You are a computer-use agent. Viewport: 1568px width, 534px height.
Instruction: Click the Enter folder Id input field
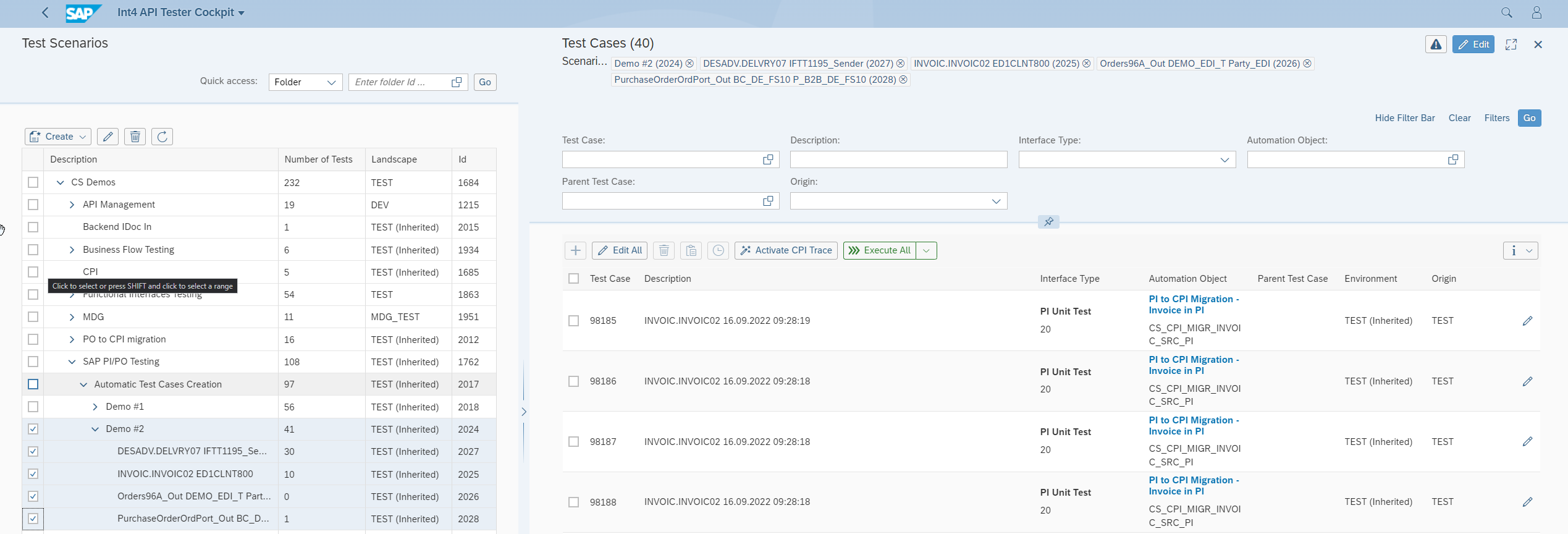[x=399, y=82]
